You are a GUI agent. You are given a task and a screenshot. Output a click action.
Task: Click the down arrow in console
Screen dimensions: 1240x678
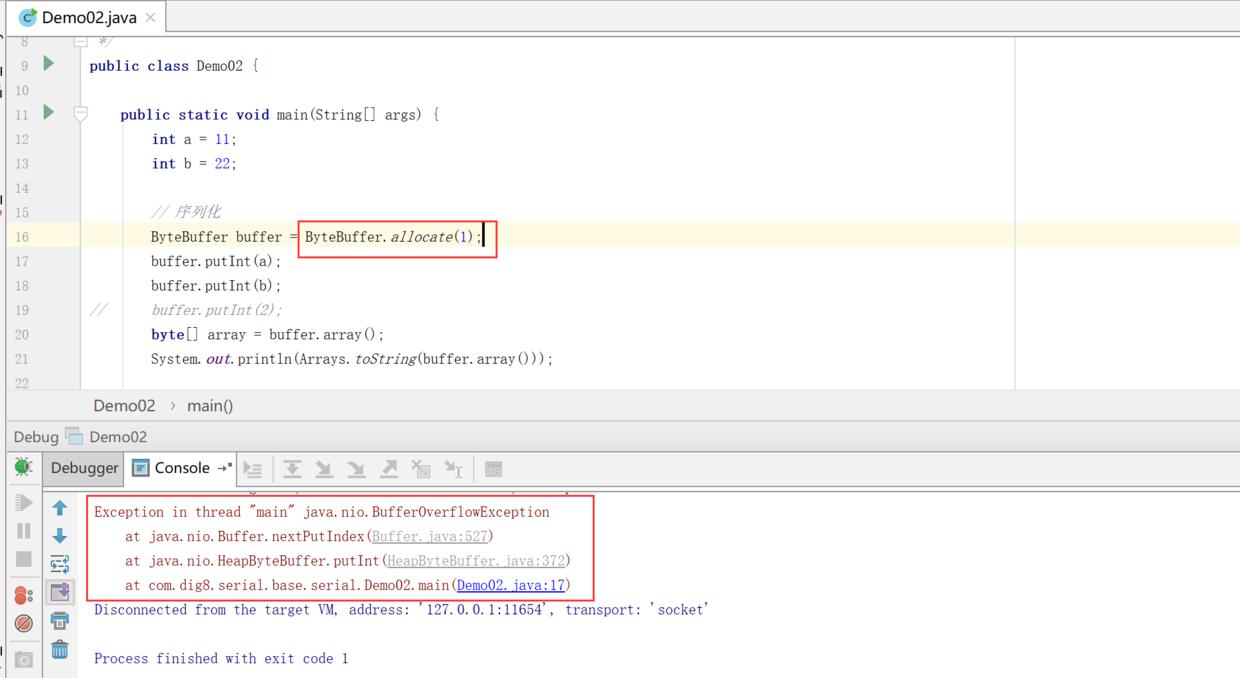tap(60, 536)
